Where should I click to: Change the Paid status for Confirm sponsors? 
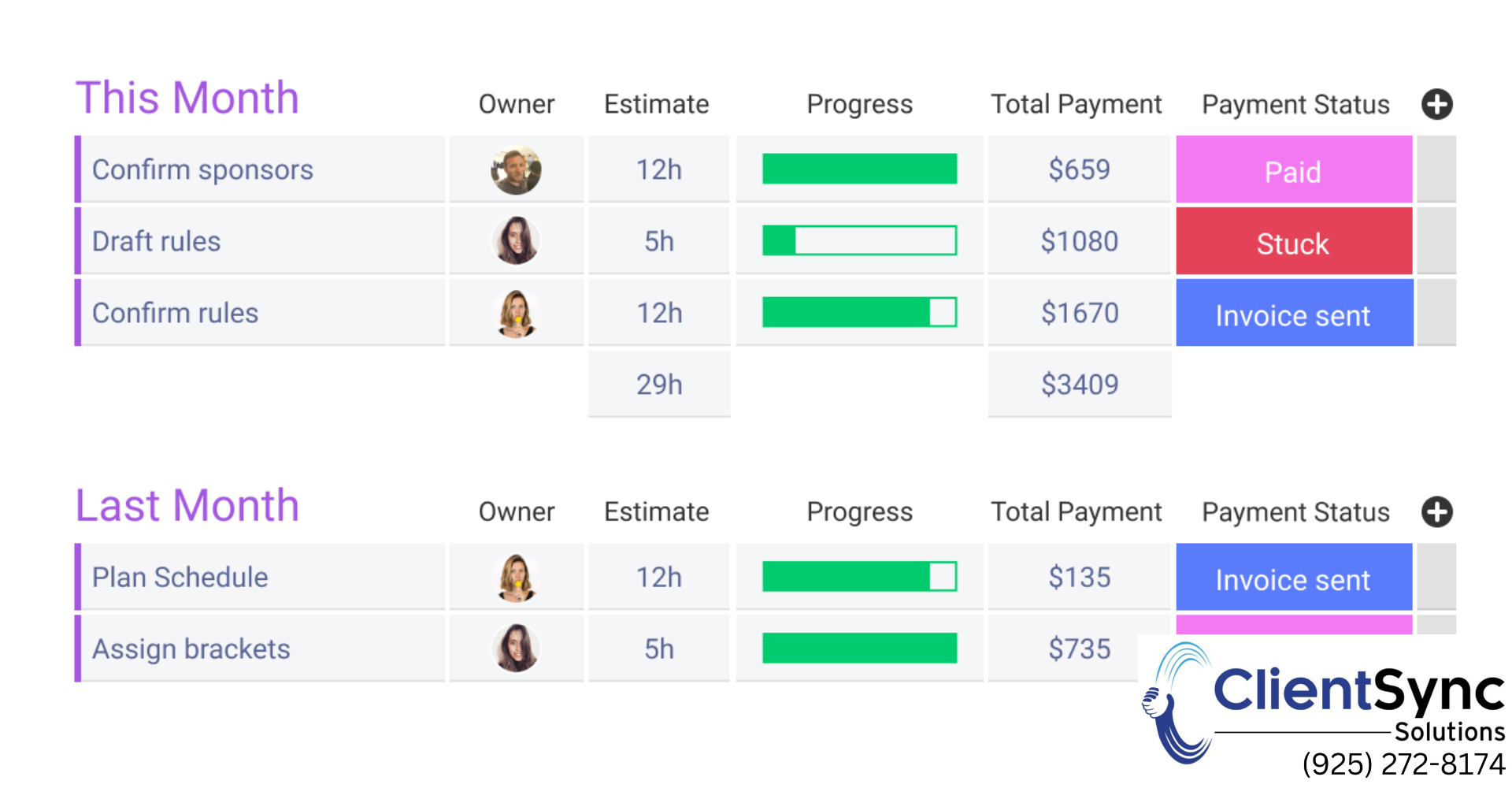pos(1294,169)
